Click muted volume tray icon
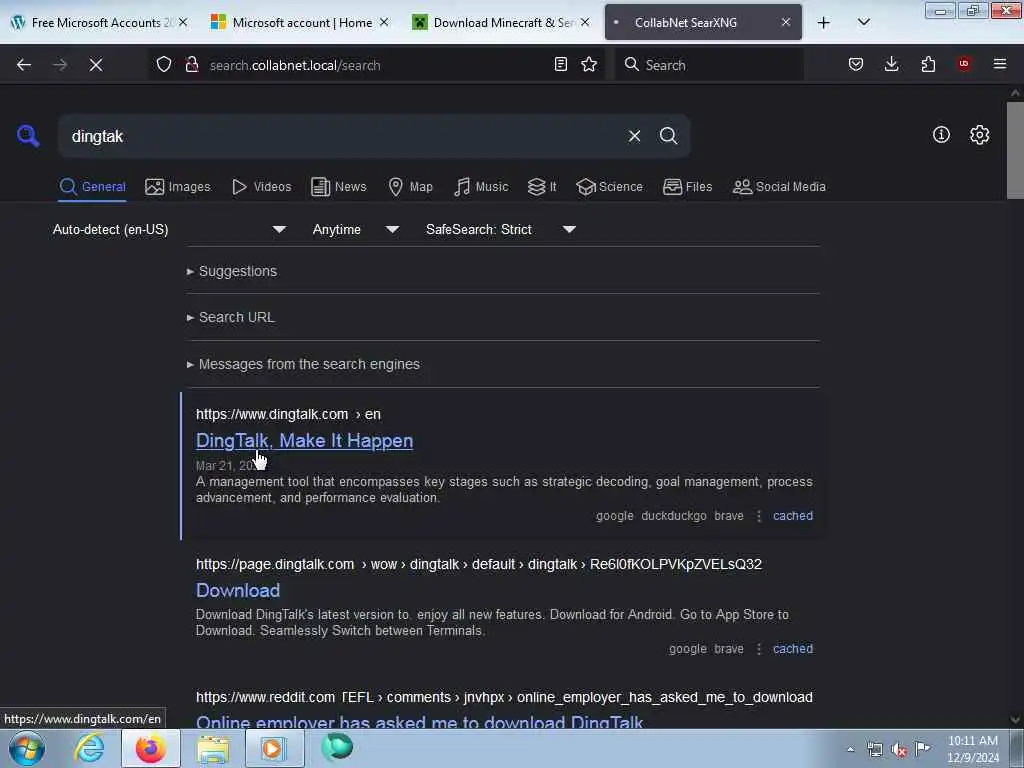This screenshot has height=768, width=1024. [x=899, y=750]
